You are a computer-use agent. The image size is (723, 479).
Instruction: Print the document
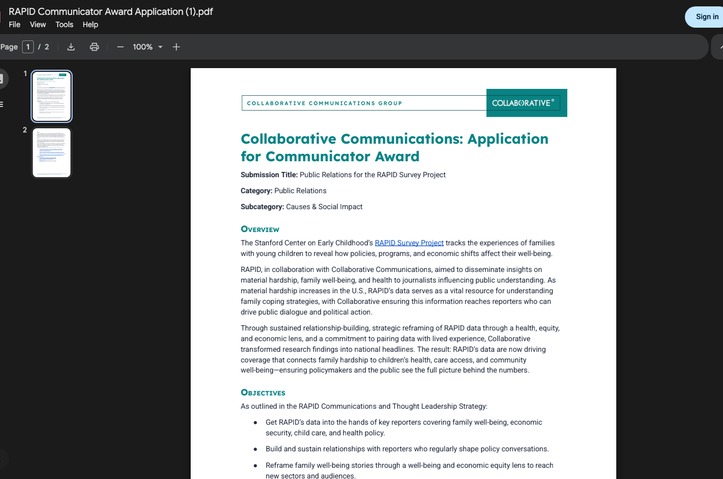[95, 47]
